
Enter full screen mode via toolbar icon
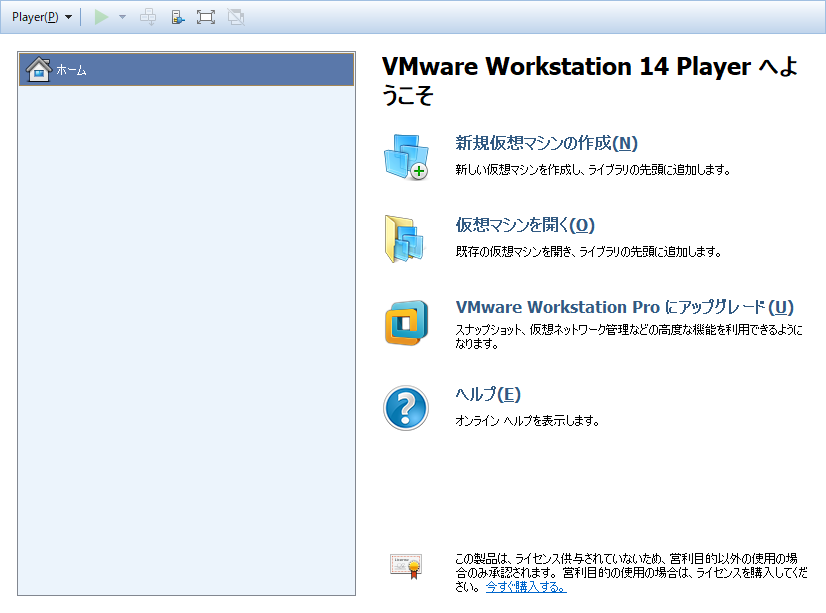point(205,17)
